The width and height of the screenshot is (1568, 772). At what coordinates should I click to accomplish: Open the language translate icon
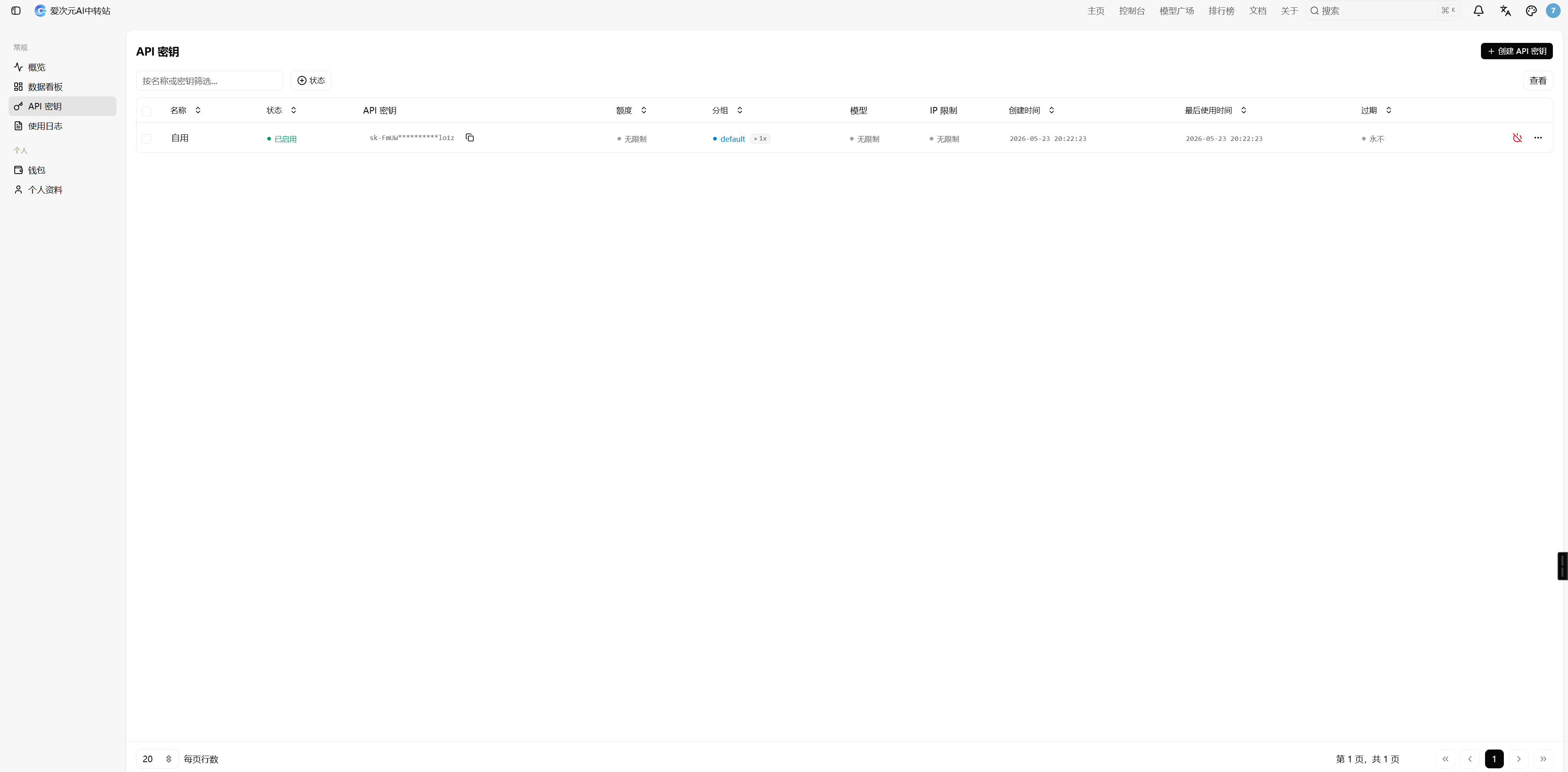1505,11
